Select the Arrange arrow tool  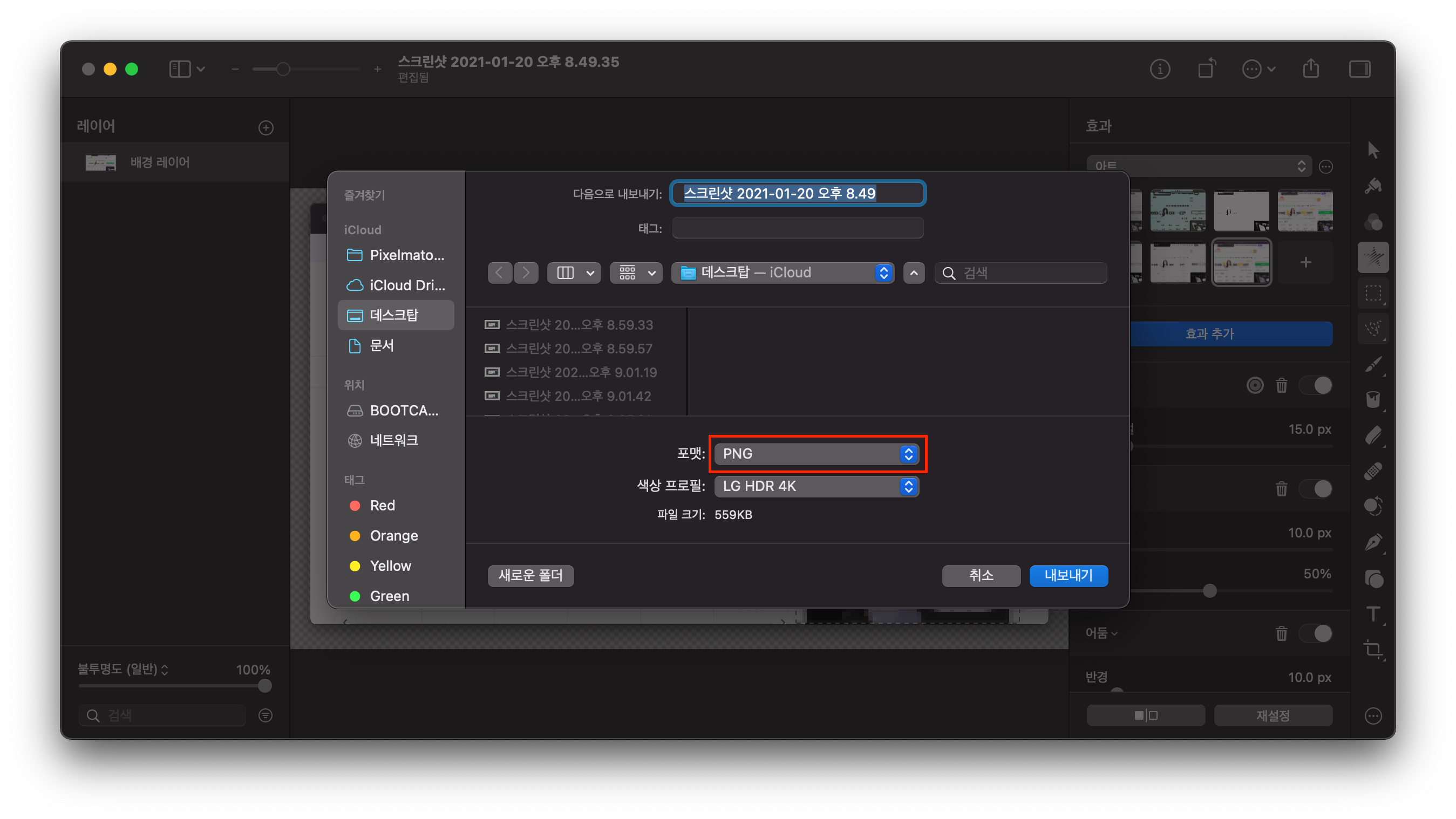tap(1373, 150)
